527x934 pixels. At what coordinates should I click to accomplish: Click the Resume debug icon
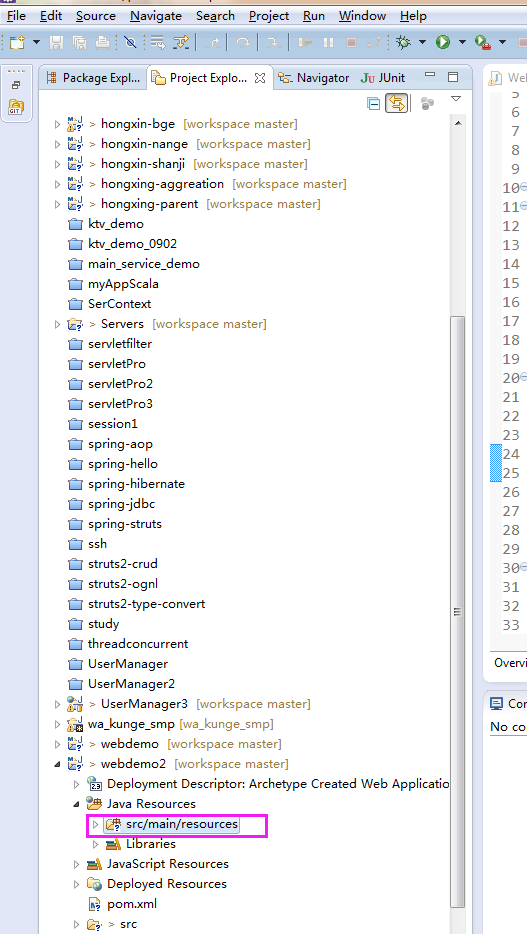click(305, 42)
